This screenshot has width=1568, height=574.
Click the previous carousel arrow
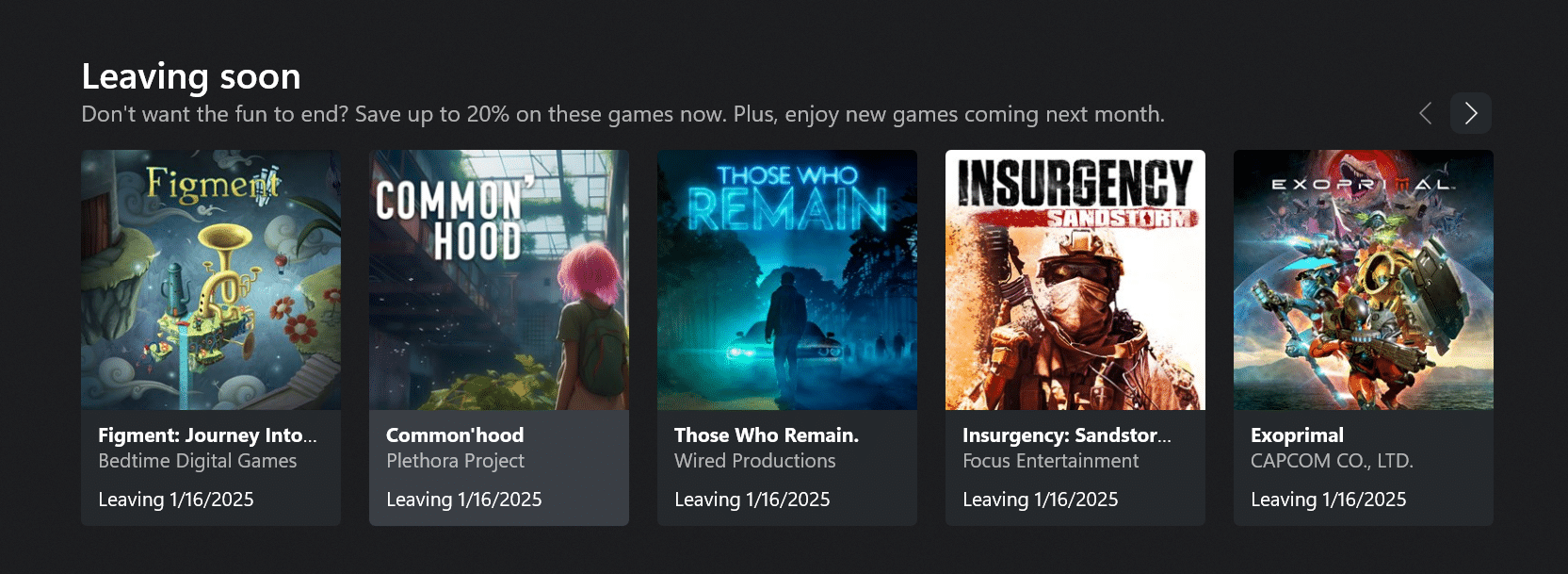1425,113
